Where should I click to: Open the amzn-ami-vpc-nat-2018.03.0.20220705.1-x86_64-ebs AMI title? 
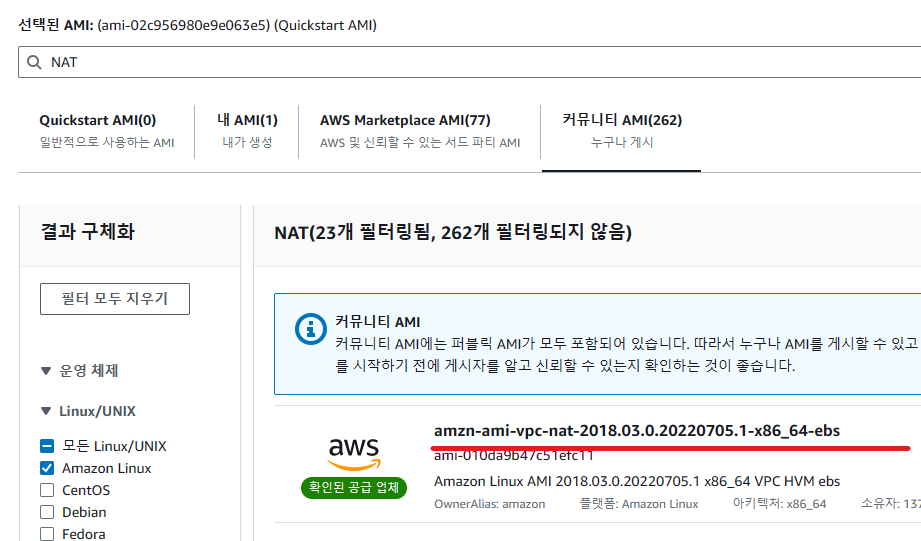coord(637,431)
